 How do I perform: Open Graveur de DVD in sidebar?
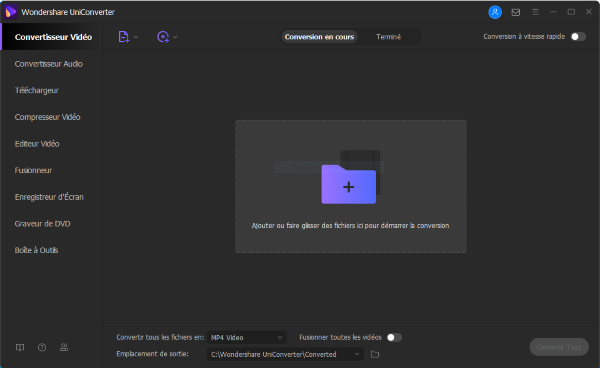42,223
